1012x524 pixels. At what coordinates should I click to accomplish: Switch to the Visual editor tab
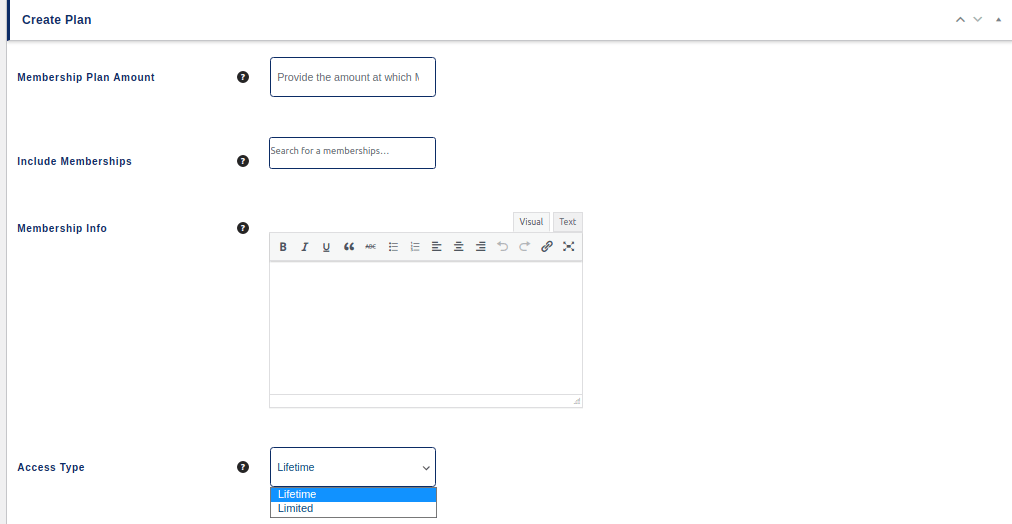pos(531,222)
